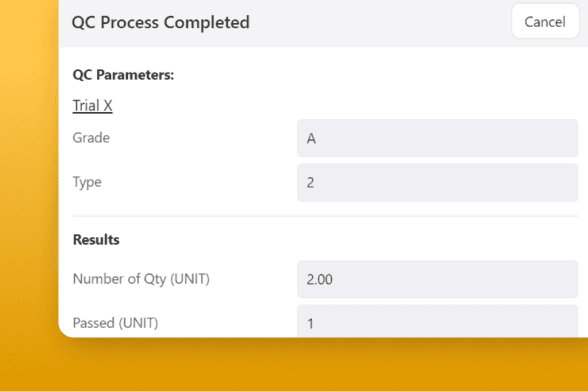The height and width of the screenshot is (392, 588).
Task: Select the Grade input field
Action: (x=437, y=138)
